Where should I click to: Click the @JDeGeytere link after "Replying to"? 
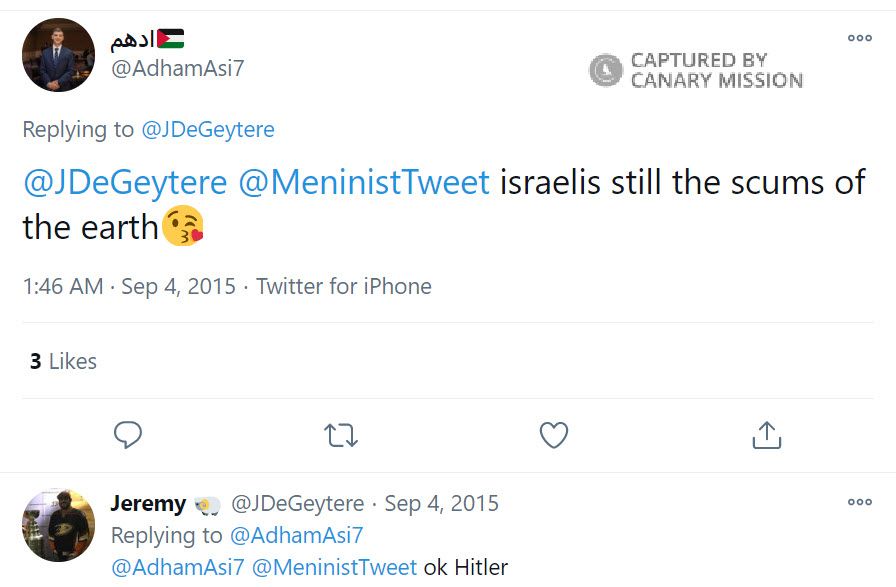pos(207,129)
